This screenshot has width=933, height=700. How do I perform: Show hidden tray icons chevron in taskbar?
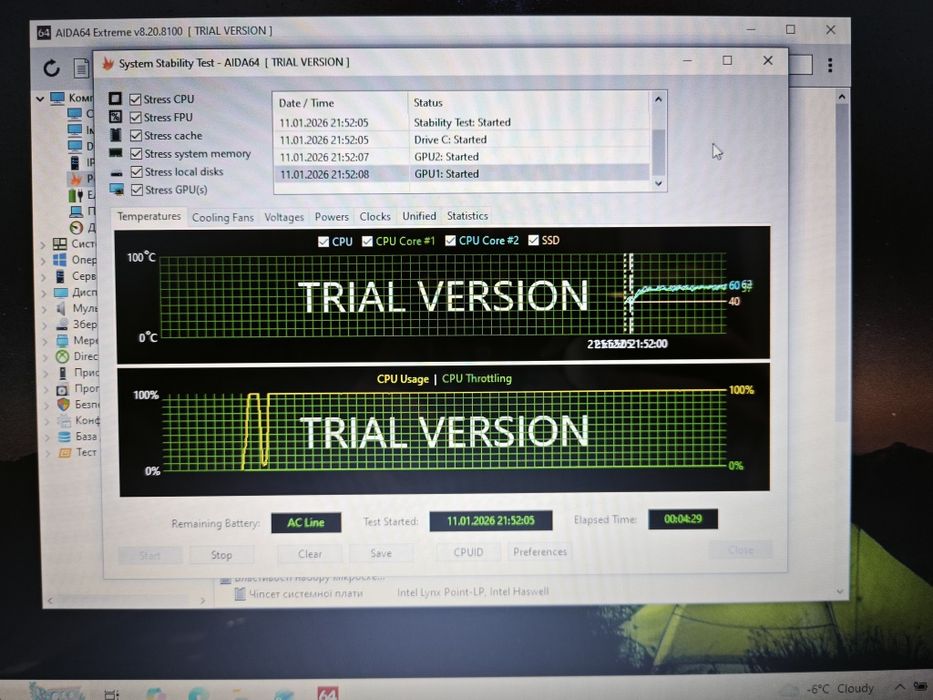pos(898,688)
